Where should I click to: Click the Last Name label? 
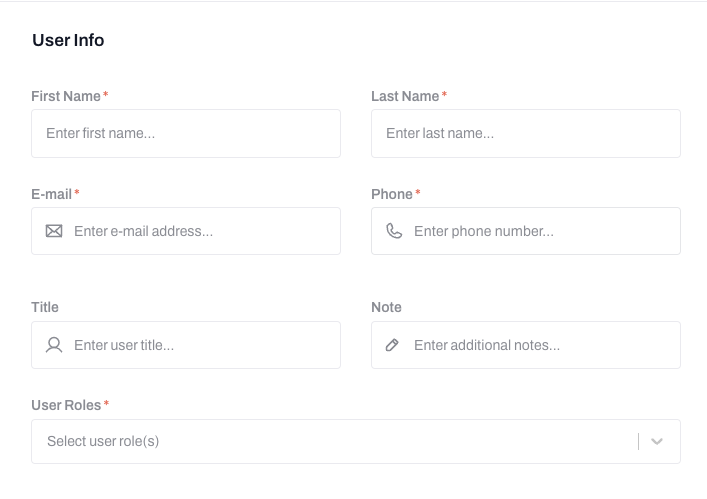(405, 96)
